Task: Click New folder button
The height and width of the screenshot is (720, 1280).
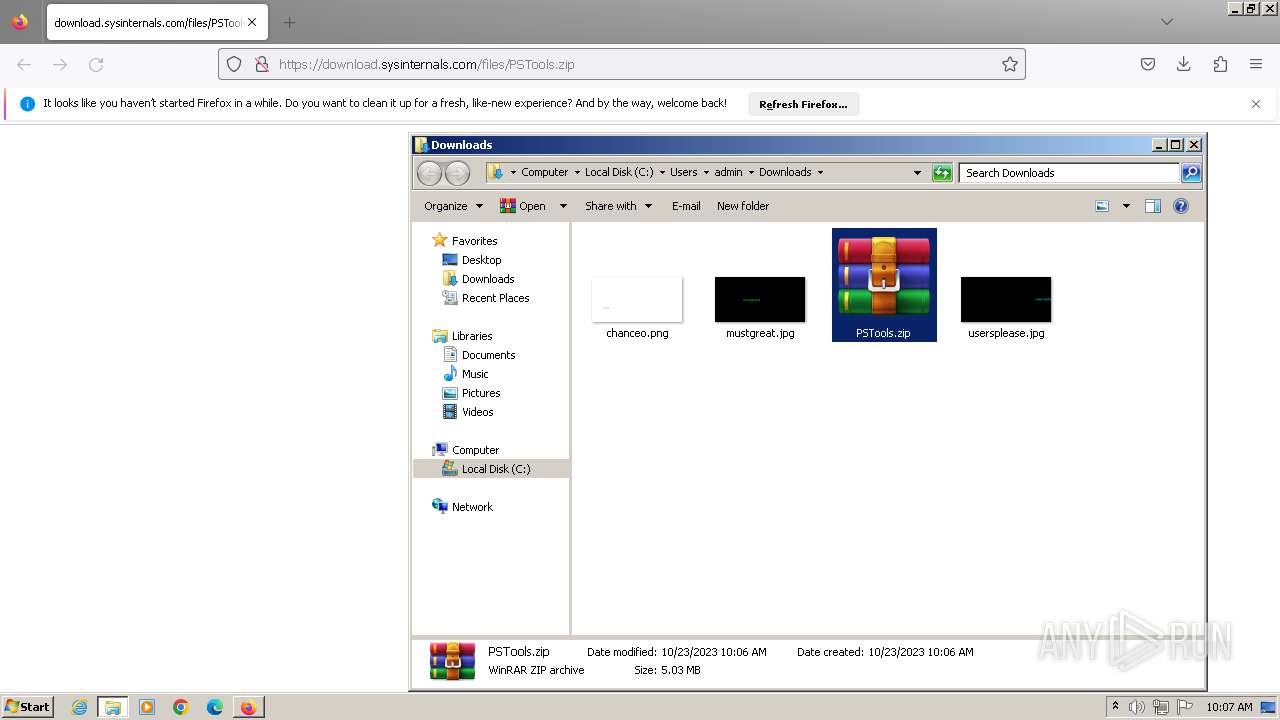Action: pyautogui.click(x=743, y=206)
